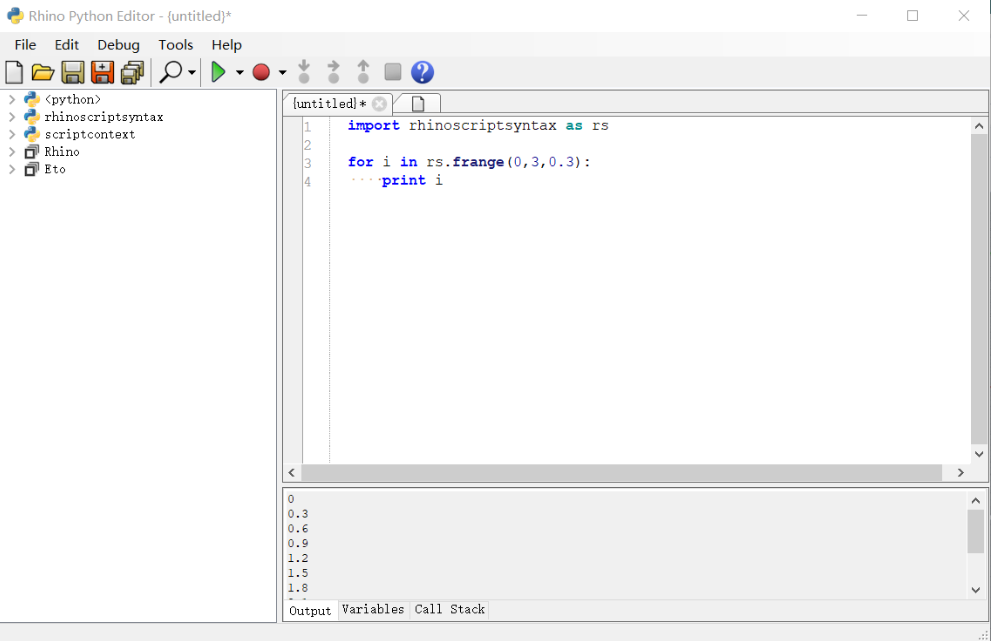
Task: Open the breakpoint options dropdown arrow
Action: tap(283, 72)
